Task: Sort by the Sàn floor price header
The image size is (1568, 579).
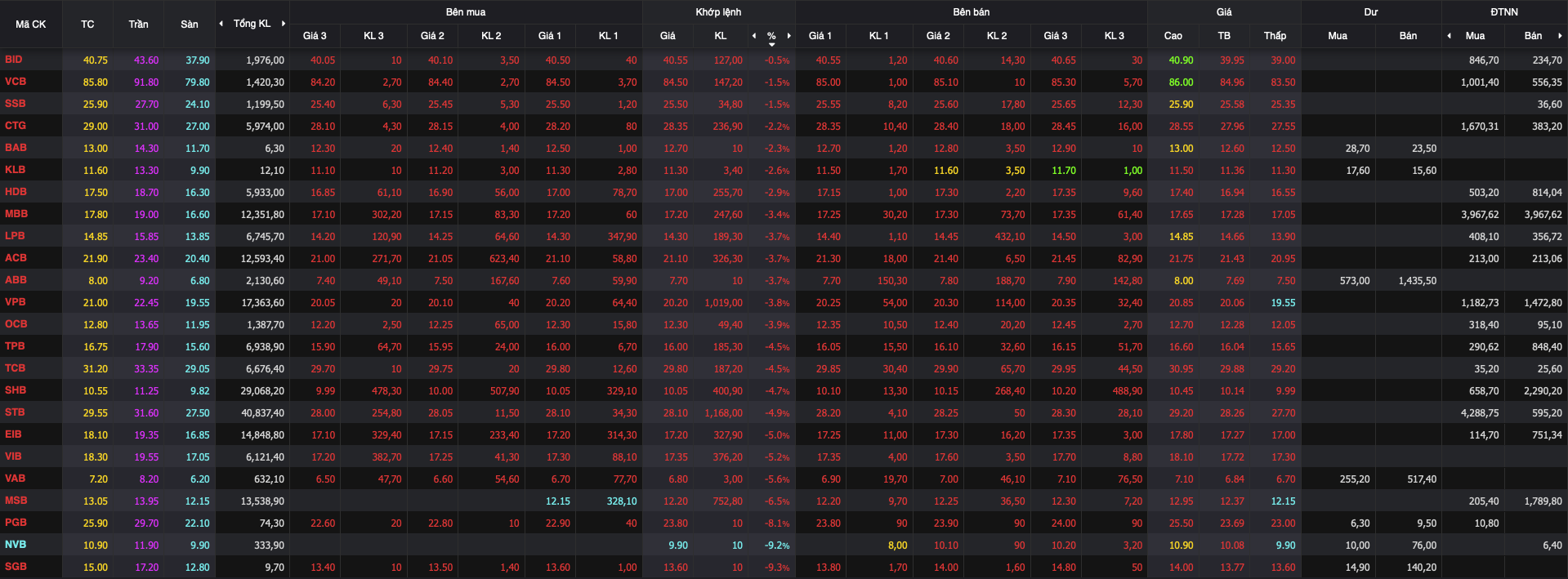Action: (x=190, y=24)
